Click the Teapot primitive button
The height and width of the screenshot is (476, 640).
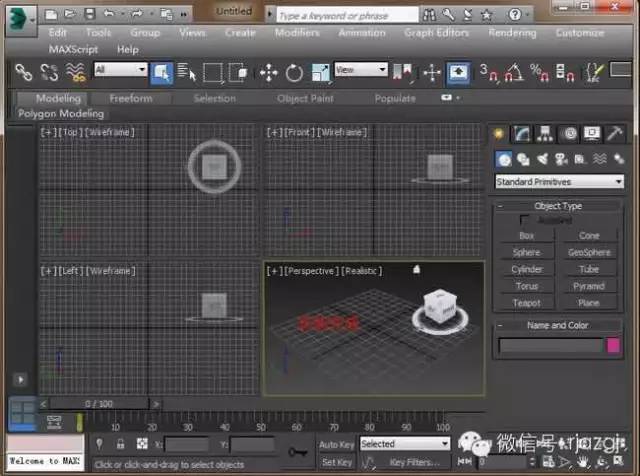526,303
